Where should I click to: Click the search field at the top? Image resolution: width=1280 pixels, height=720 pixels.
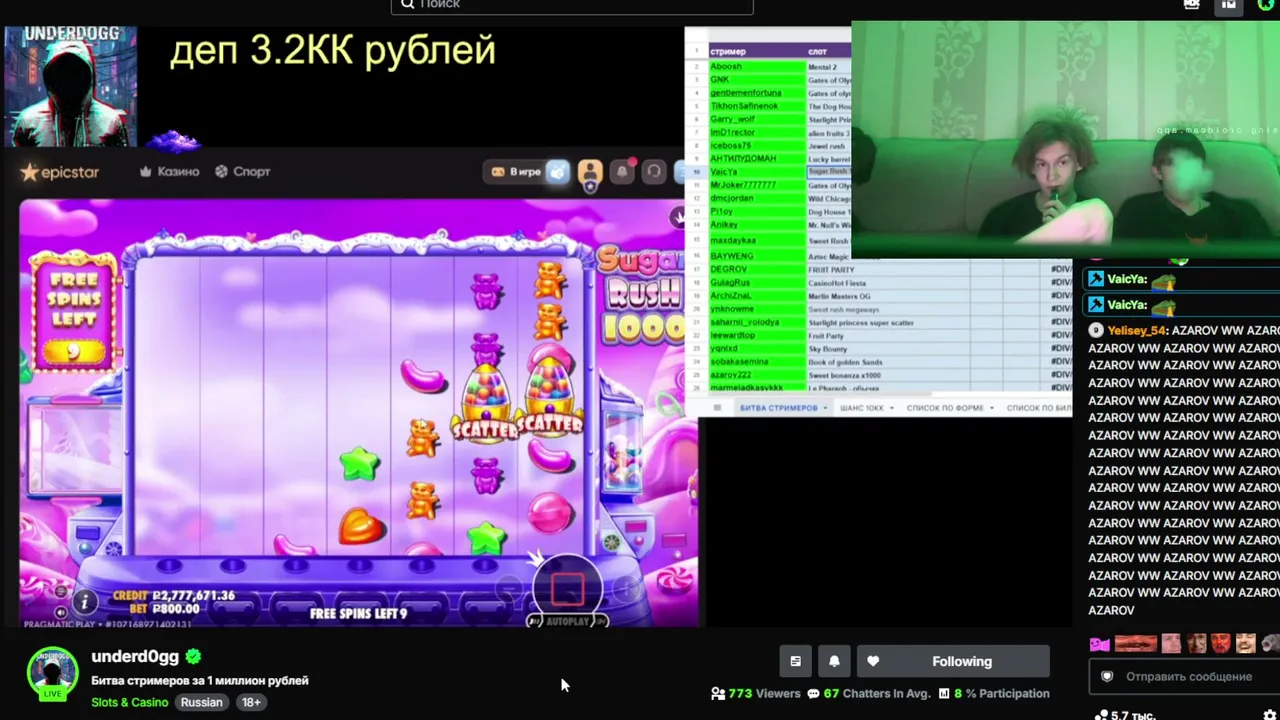572,5
